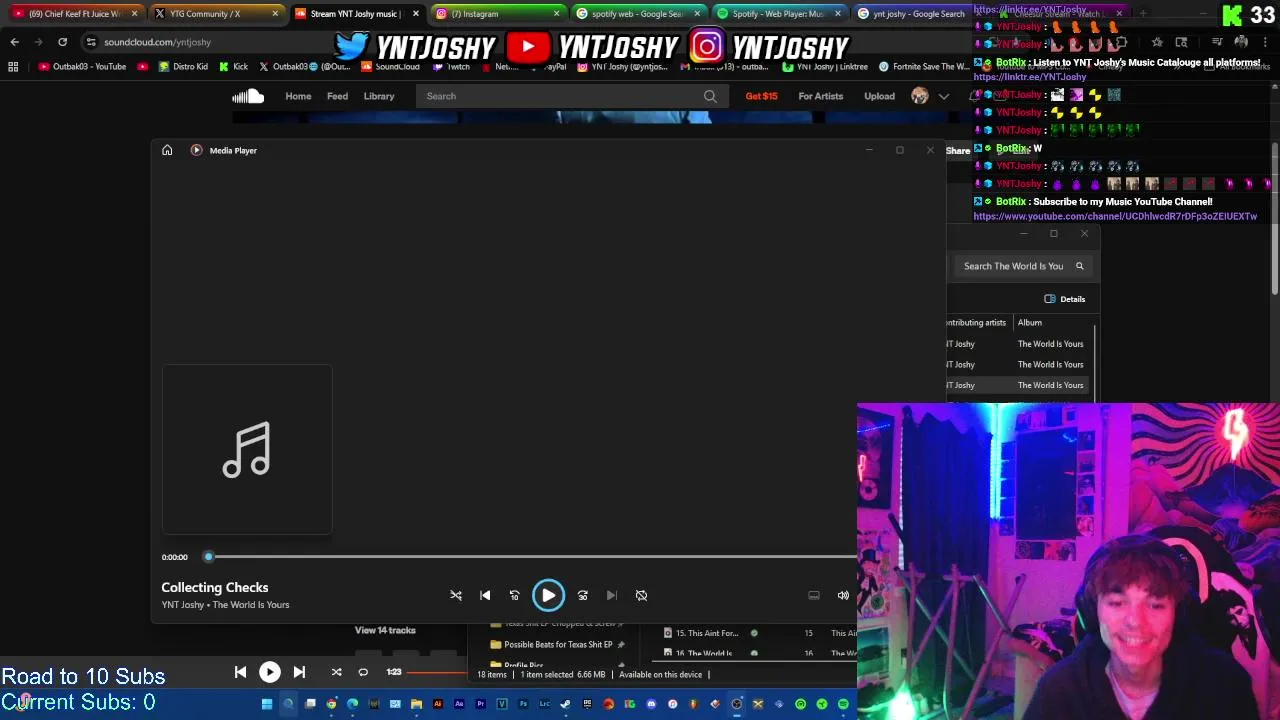The image size is (1280, 720).
Task: Click the music note album art thumbnail
Action: pos(247,450)
